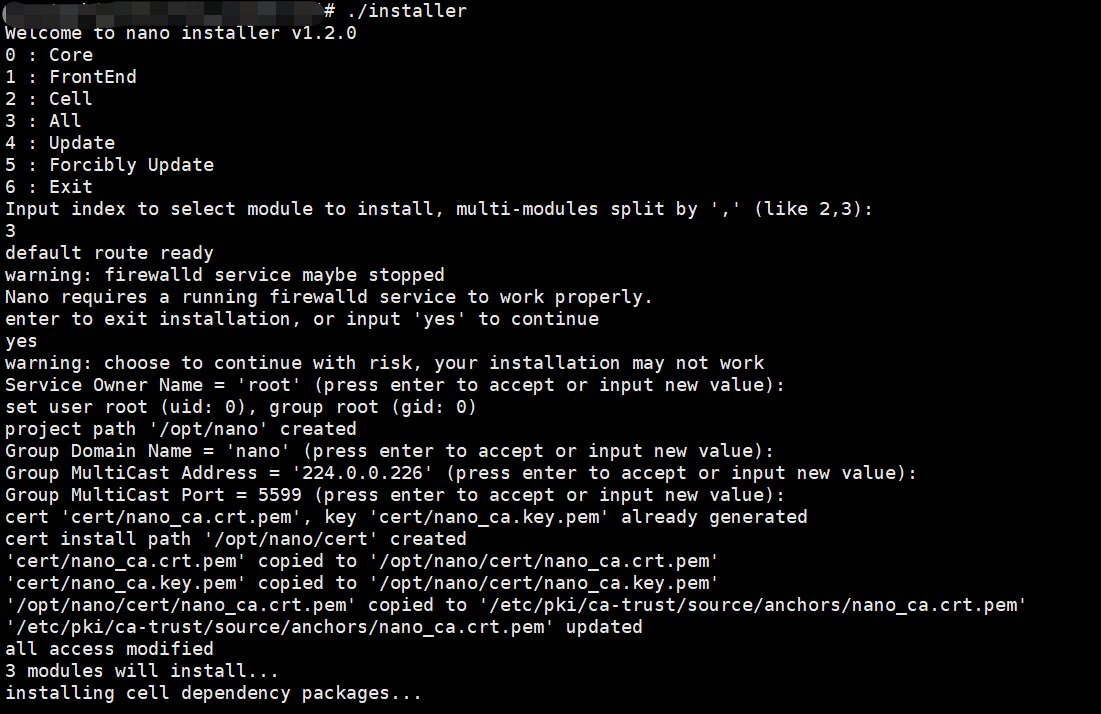Click the '3 modules will install...' line
Viewport: 1101px width, 714px height.
(143, 671)
